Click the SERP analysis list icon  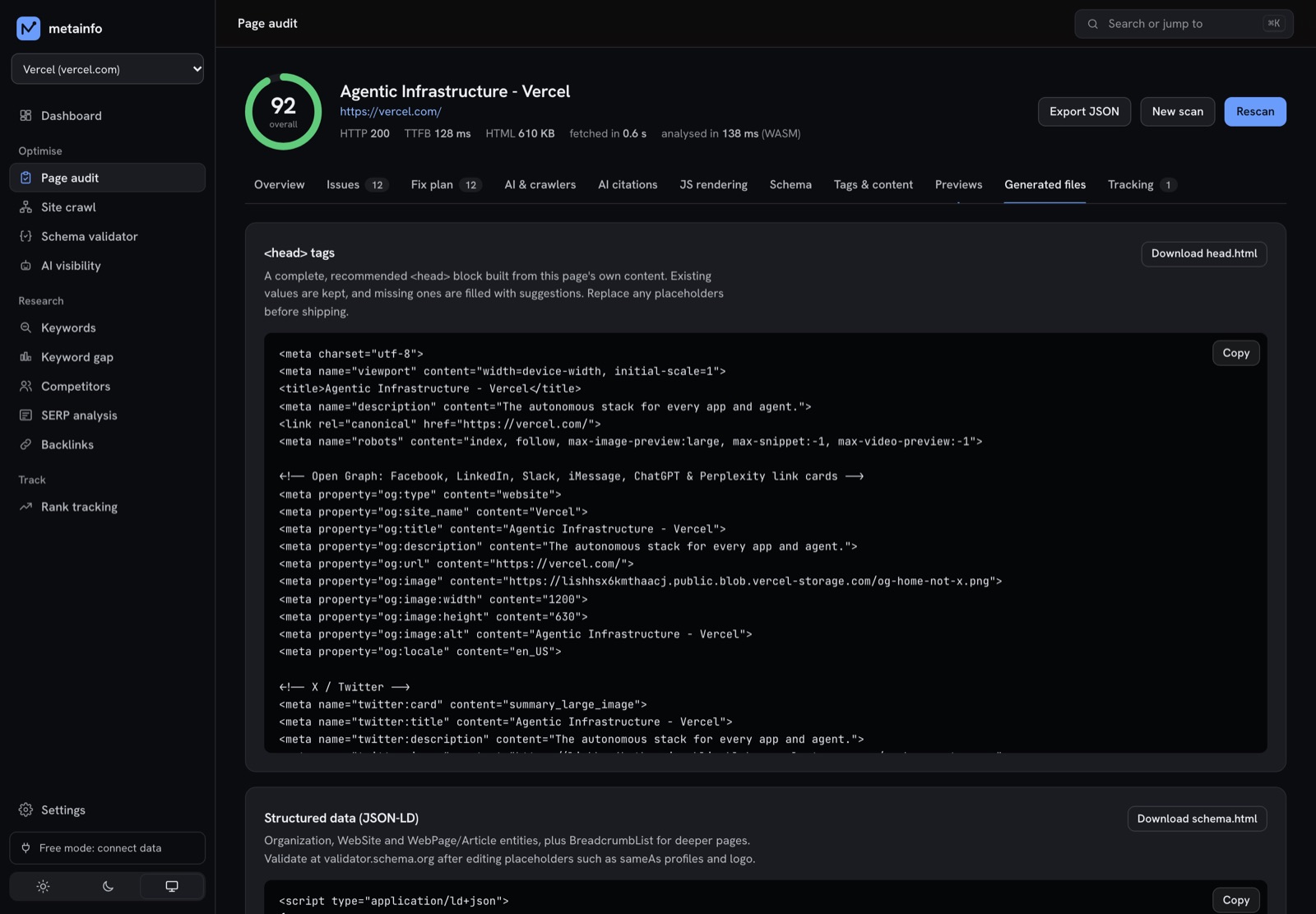[x=25, y=415]
